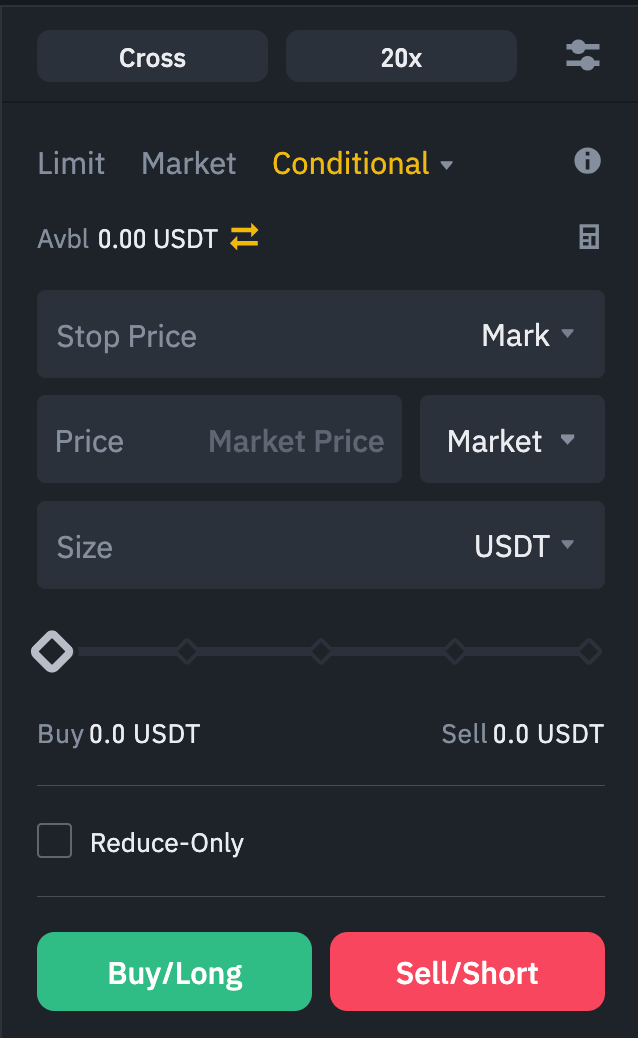Open the Market price type dropdown

tap(511, 441)
